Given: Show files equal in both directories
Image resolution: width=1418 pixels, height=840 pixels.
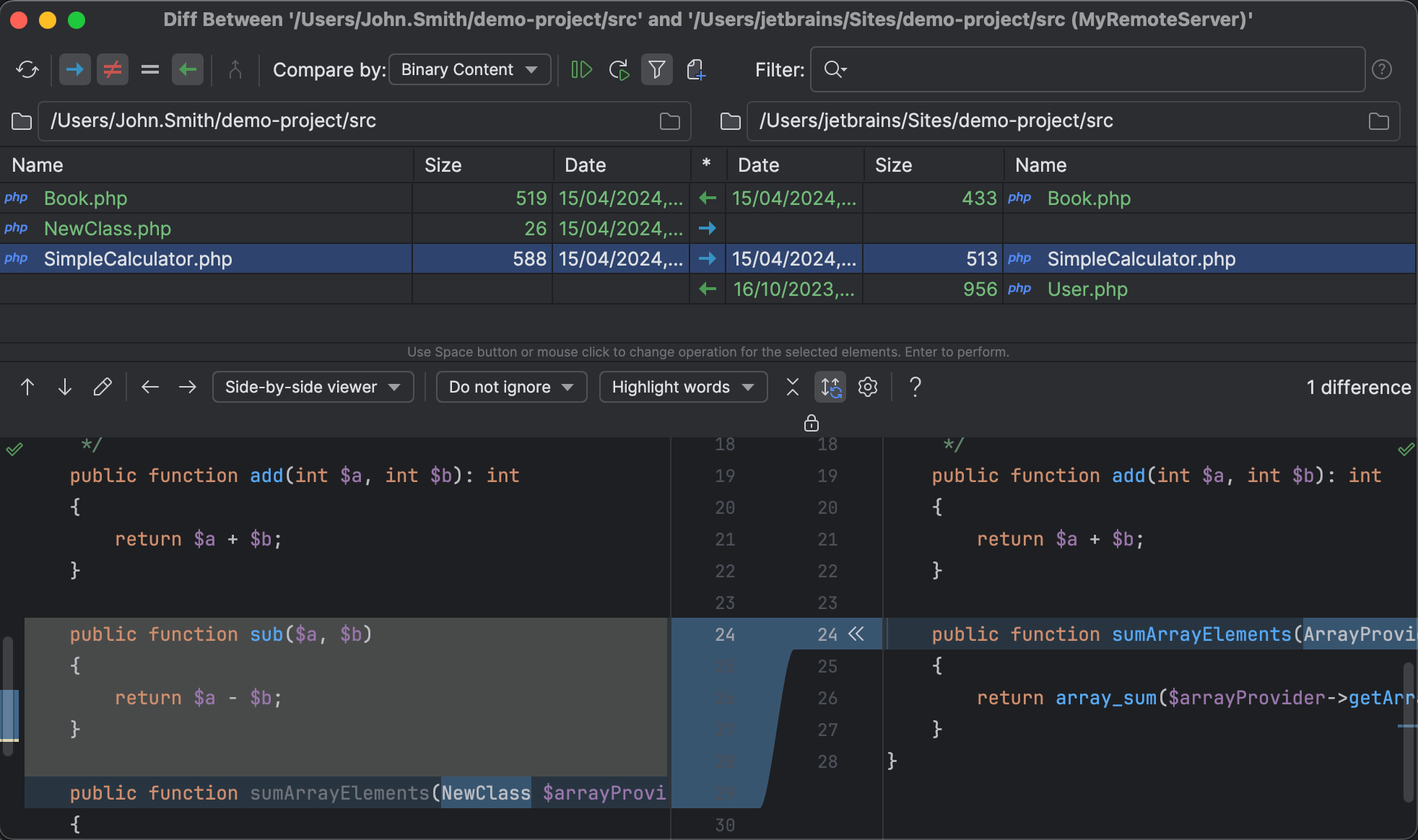Looking at the screenshot, I should [150, 69].
